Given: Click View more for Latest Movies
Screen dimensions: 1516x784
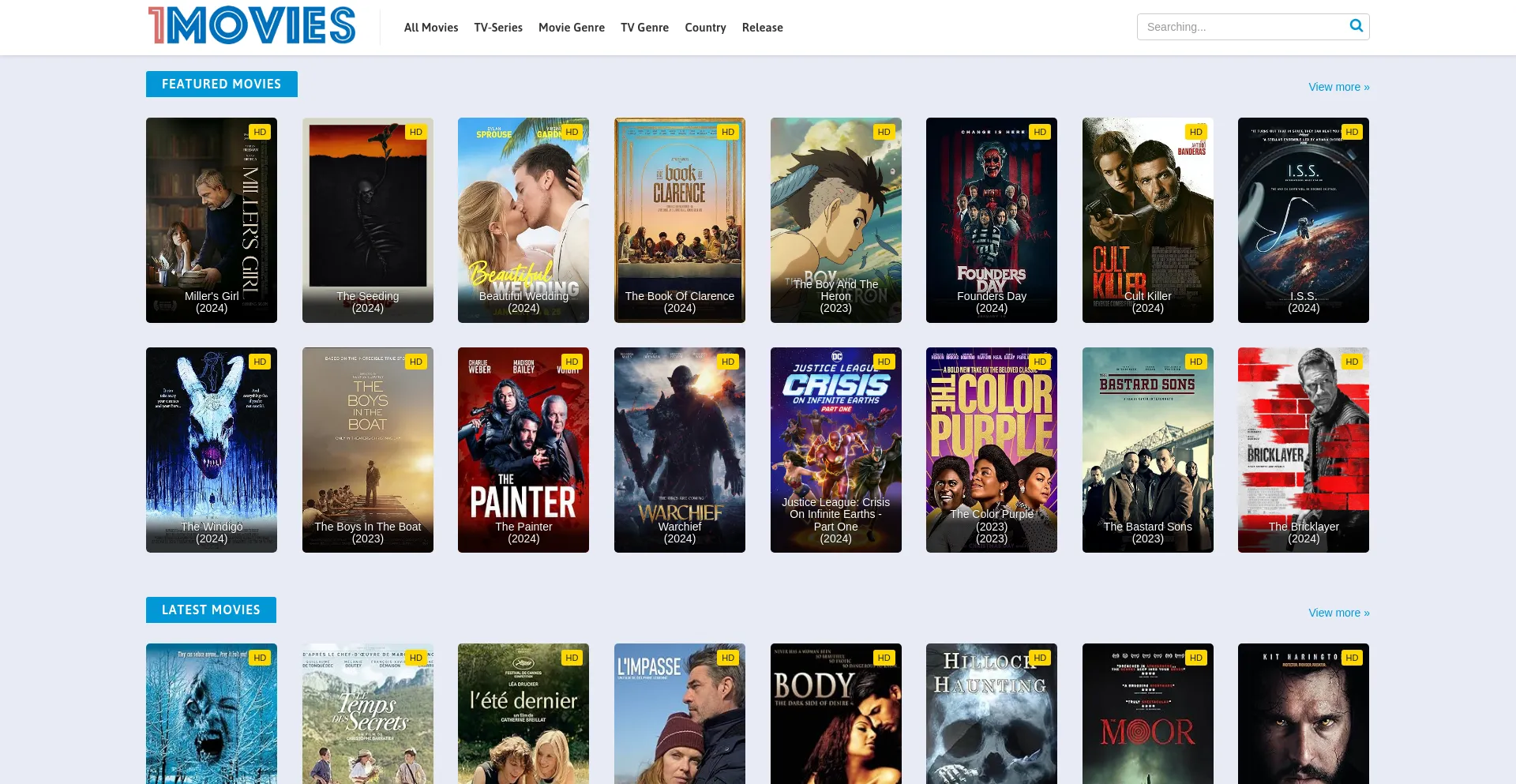Looking at the screenshot, I should [x=1339, y=613].
